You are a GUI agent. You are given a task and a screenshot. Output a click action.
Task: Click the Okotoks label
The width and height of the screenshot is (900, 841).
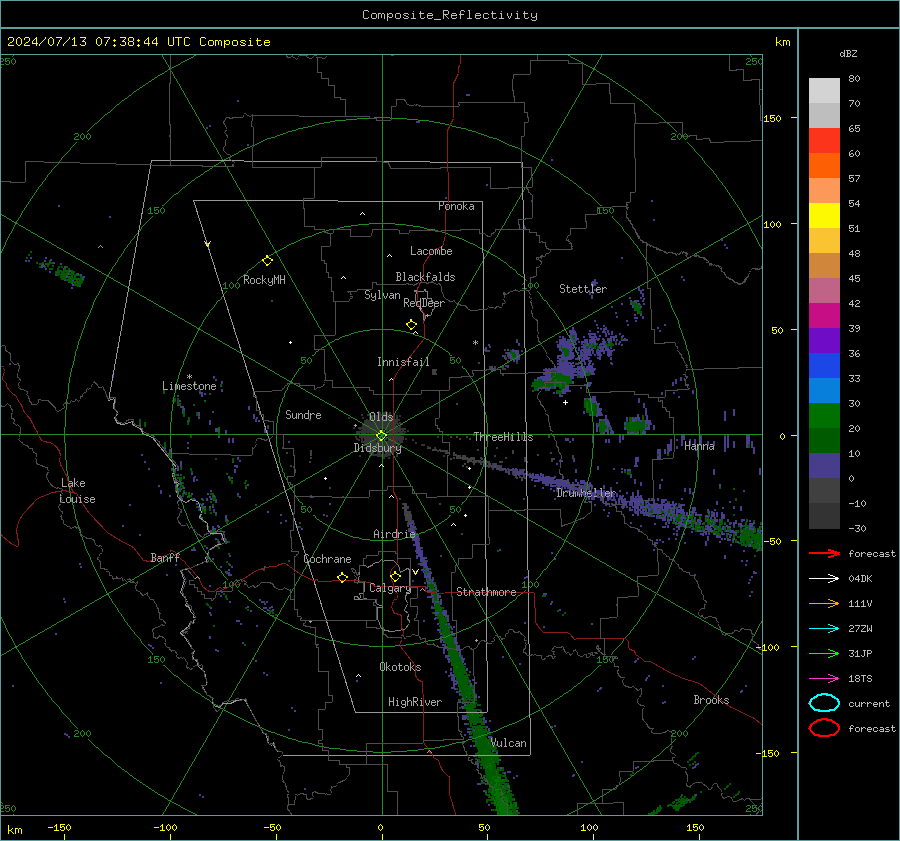[x=400, y=667]
